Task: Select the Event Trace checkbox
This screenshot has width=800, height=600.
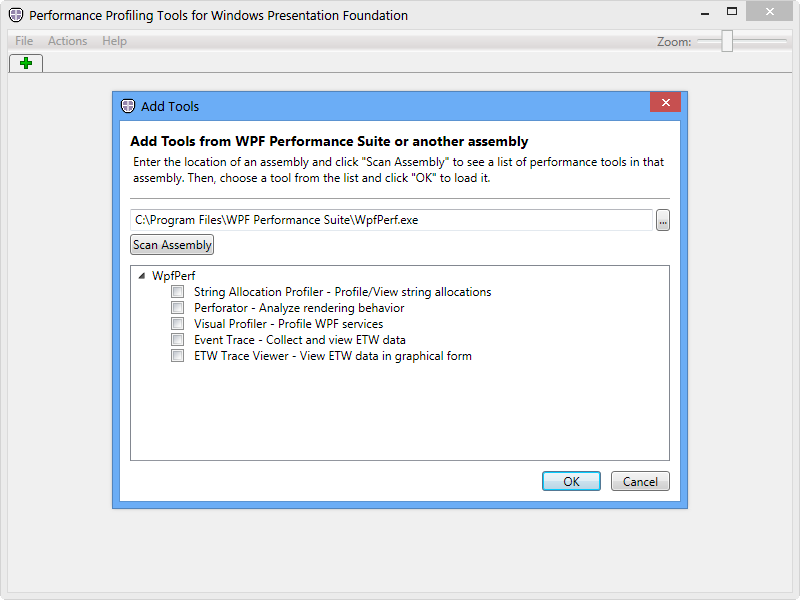Action: pos(178,340)
